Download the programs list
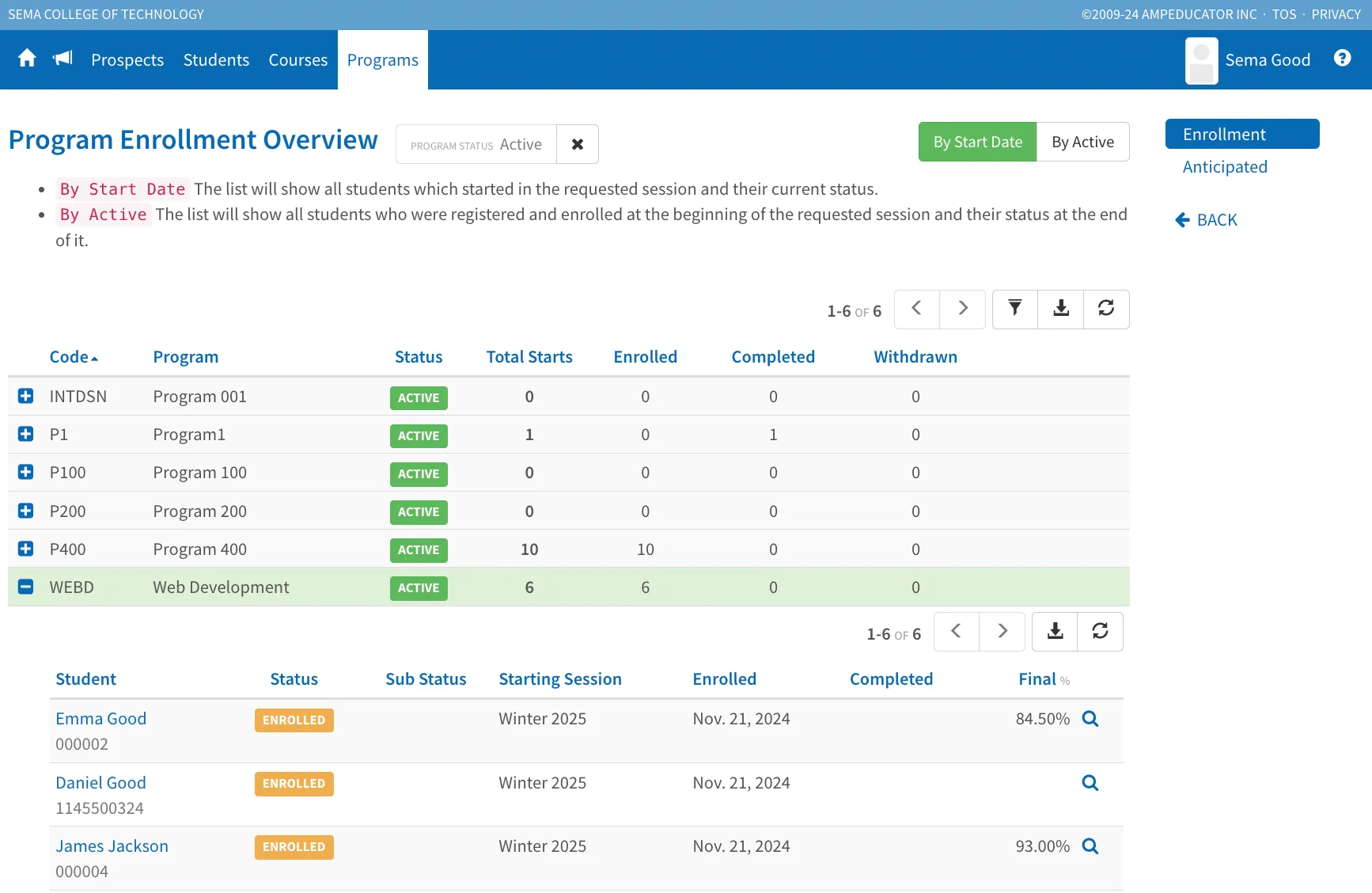The image size is (1372, 893). (x=1061, y=309)
